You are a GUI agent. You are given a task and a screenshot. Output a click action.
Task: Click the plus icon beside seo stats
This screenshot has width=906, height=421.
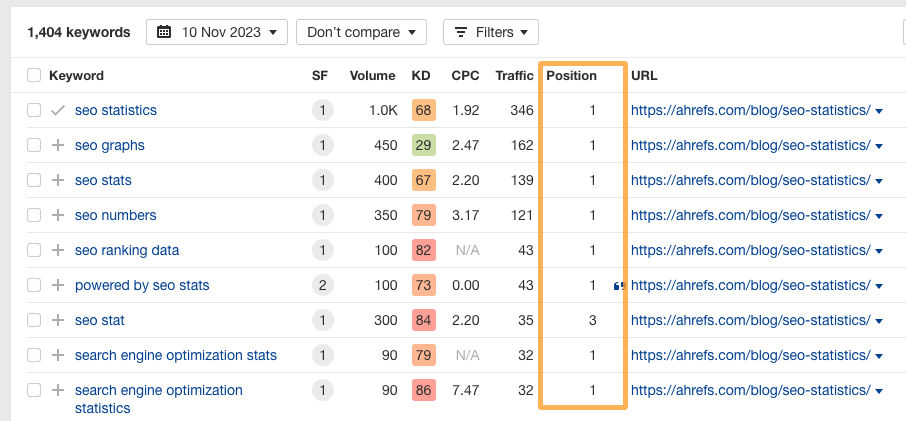[x=58, y=180]
